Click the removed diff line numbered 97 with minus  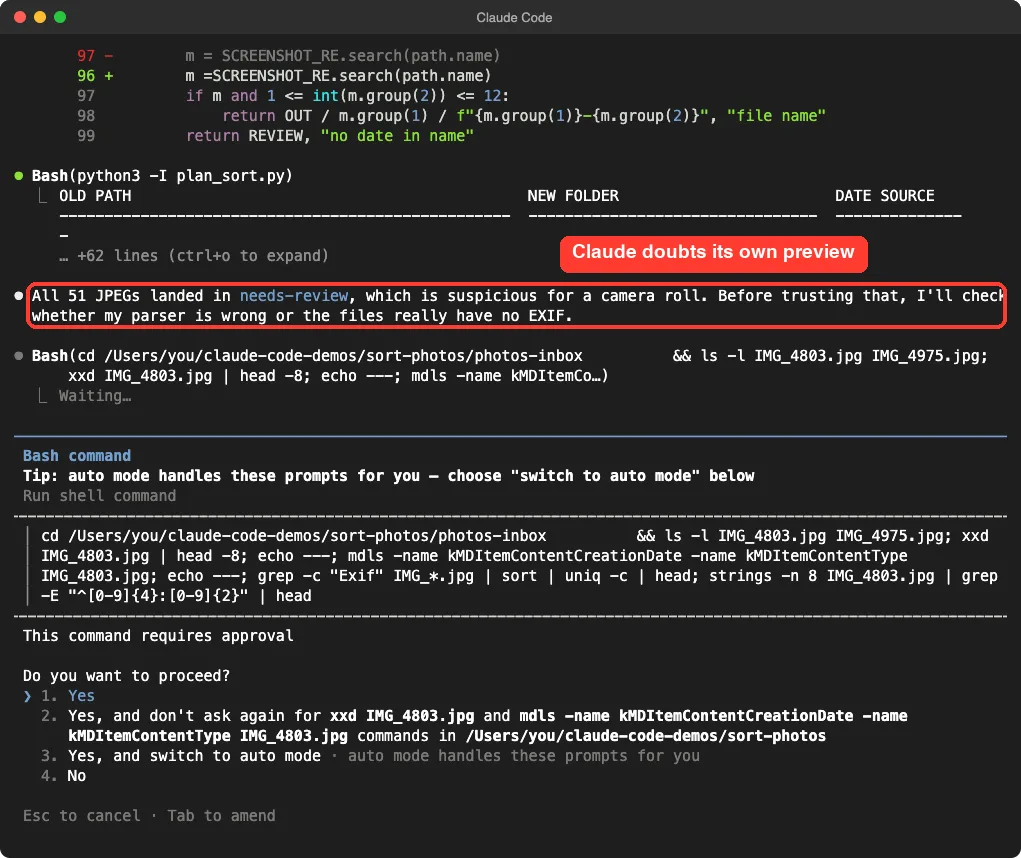point(288,56)
